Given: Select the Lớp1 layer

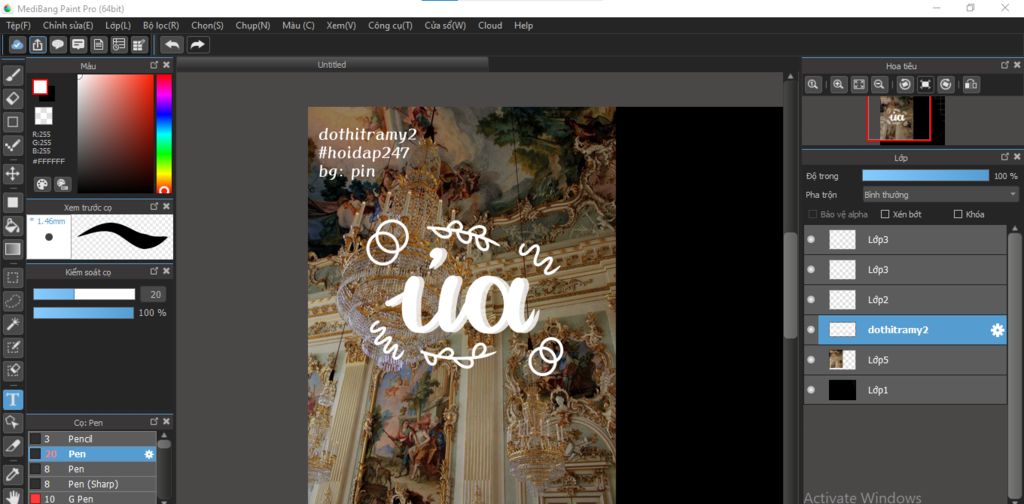Looking at the screenshot, I should pyautogui.click(x=905, y=390).
